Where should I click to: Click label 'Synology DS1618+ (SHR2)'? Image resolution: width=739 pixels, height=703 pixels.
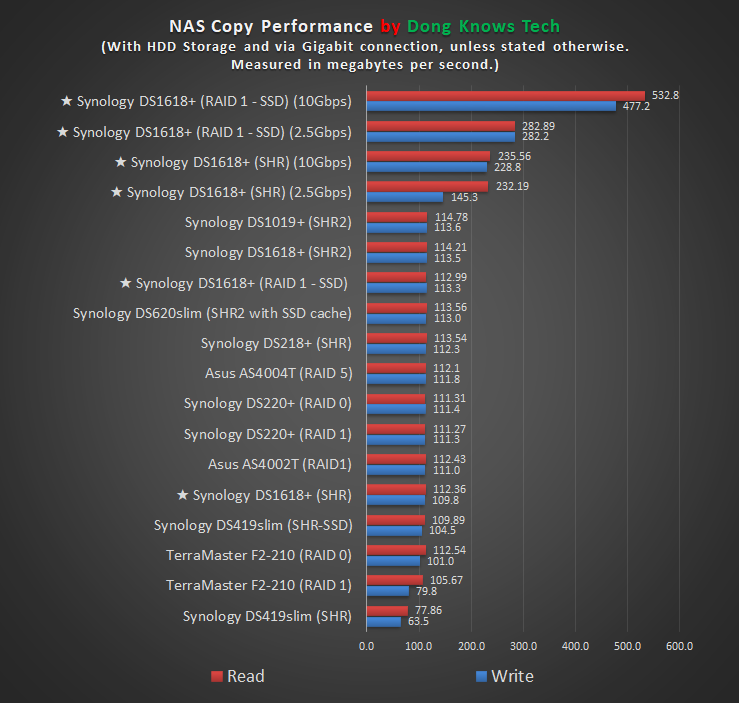[x=268, y=253]
